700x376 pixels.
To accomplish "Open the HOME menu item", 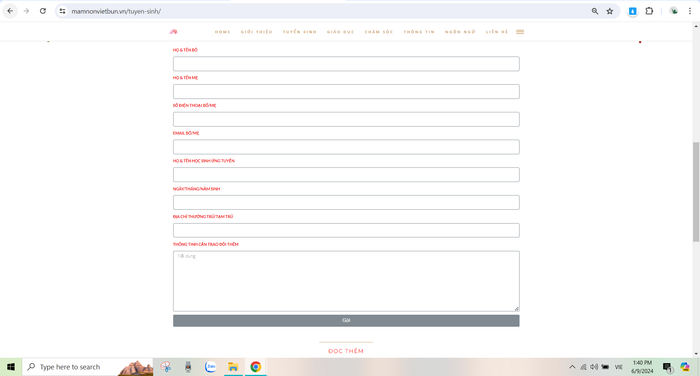I will tap(222, 32).
